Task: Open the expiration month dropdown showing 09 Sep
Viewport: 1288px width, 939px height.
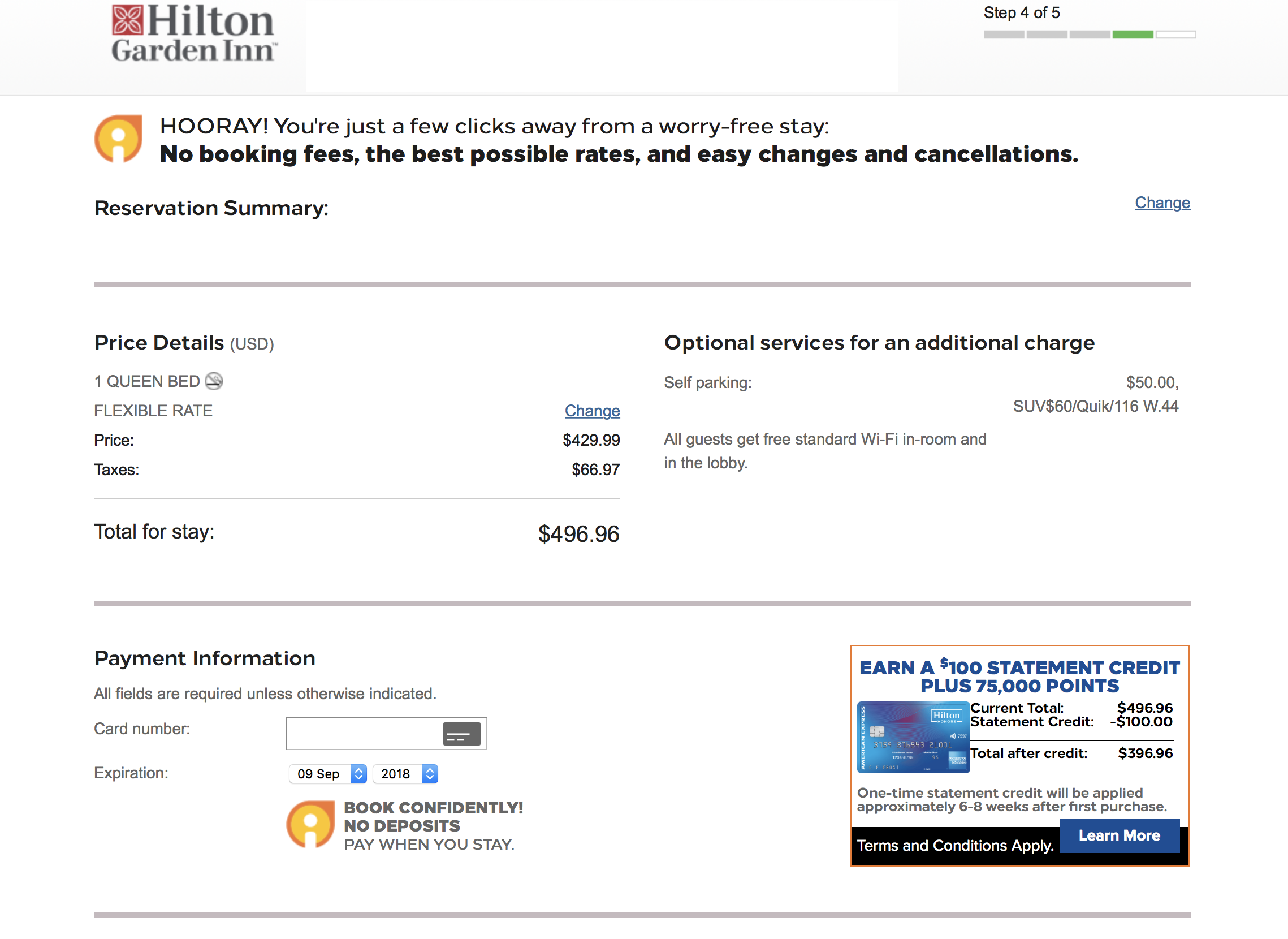Action: (328, 774)
